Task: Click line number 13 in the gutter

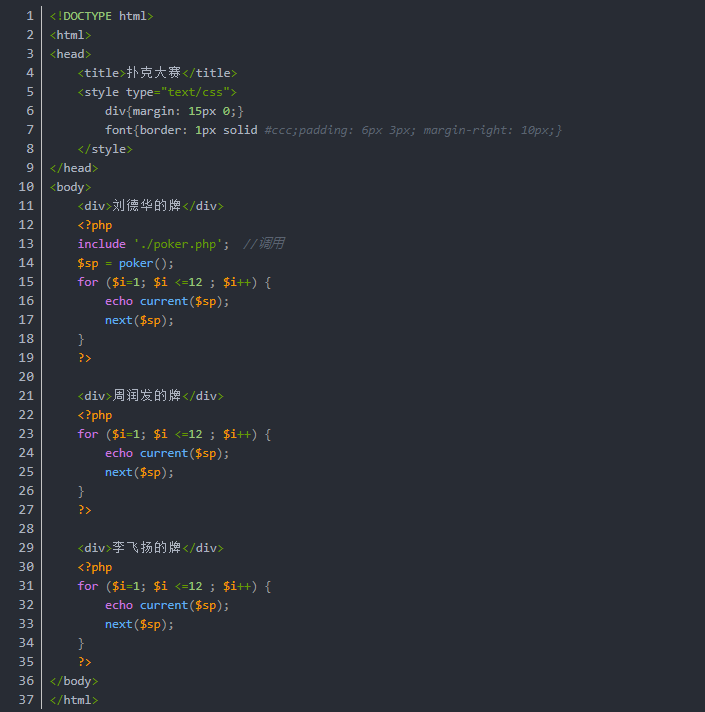Action: (x=27, y=244)
